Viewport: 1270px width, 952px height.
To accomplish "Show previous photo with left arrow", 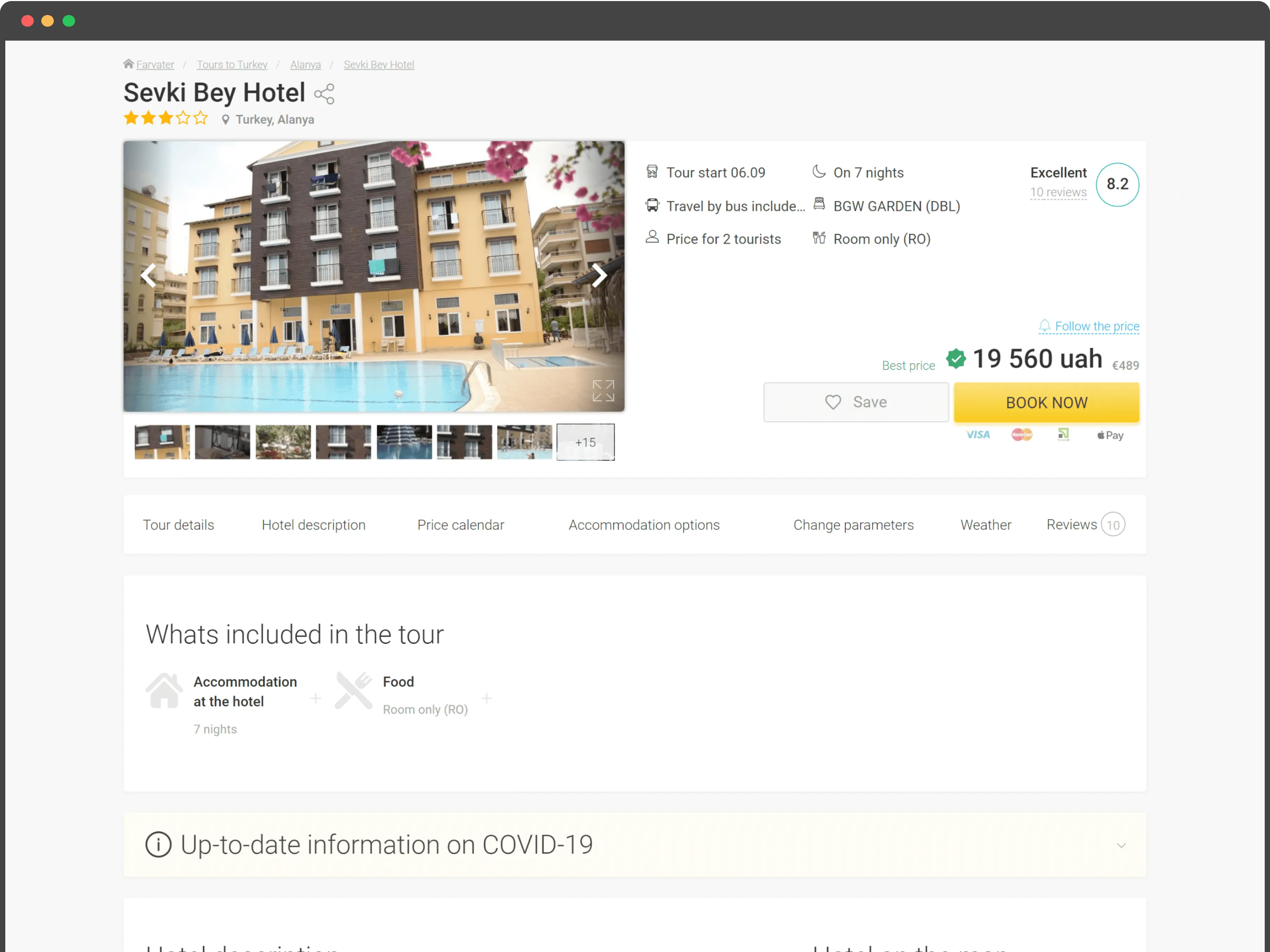I will [x=149, y=275].
